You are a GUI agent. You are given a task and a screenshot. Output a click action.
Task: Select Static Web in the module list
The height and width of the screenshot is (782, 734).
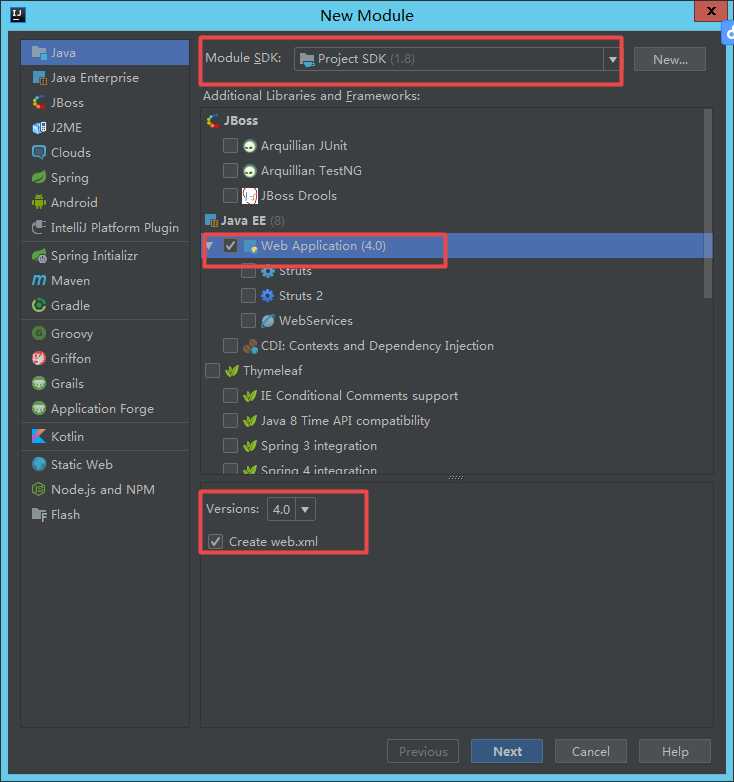(x=105, y=465)
